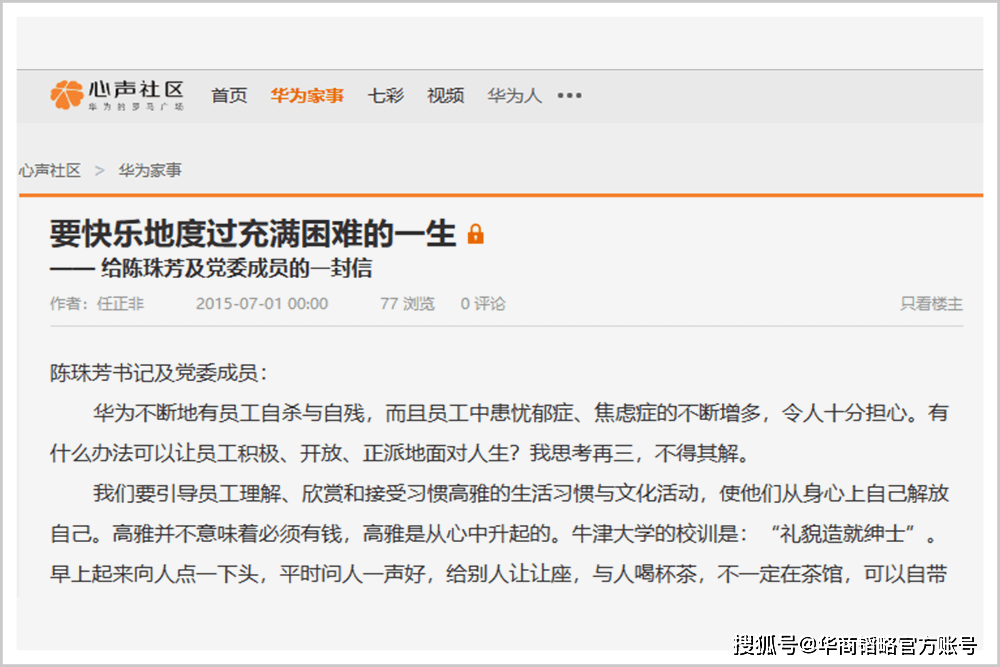The image size is (1000, 667).
Task: Switch to the 华为人 nav item
Action: pos(514,96)
